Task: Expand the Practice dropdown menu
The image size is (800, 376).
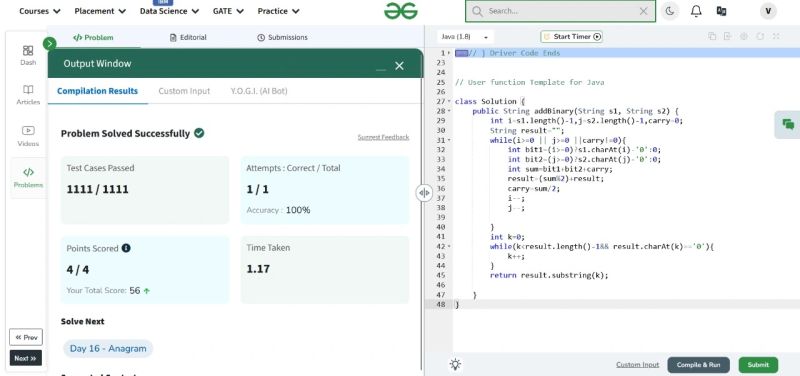Action: (x=278, y=11)
